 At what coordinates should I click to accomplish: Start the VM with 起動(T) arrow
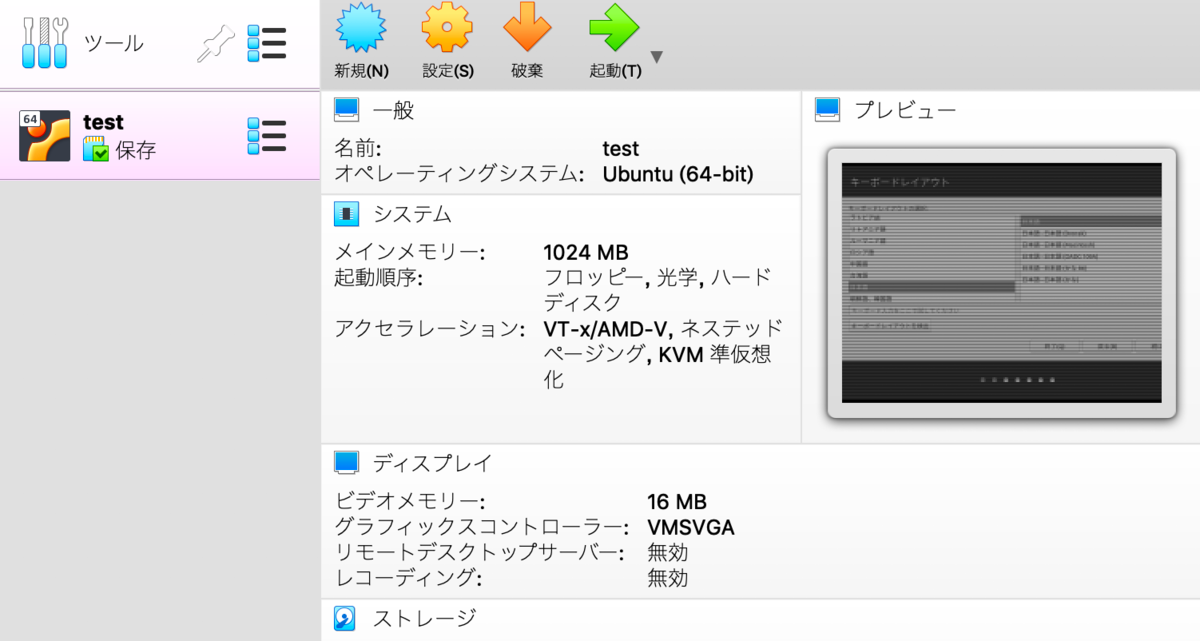click(614, 28)
